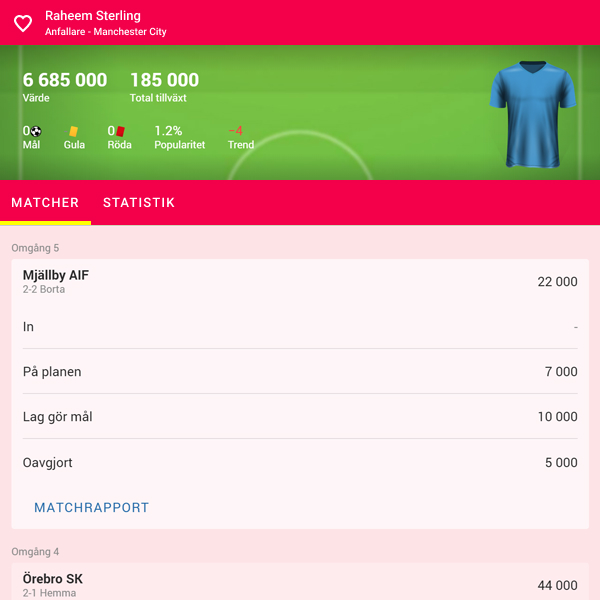
Task: Select the Oavgjort row
Action: (x=300, y=462)
